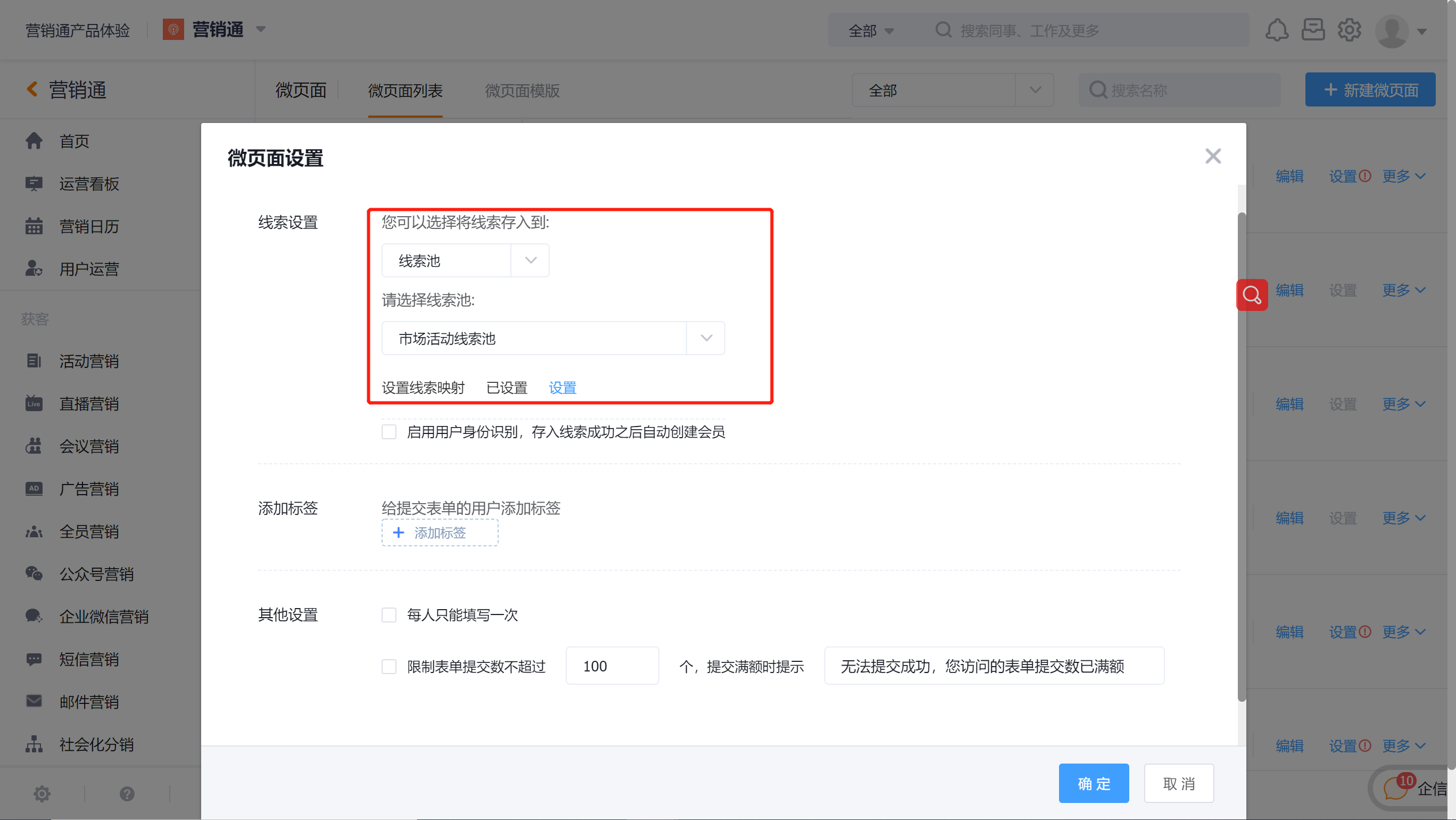Click the 活动营销 sidebar icon
Screen dimensions: 1456x820
34,361
